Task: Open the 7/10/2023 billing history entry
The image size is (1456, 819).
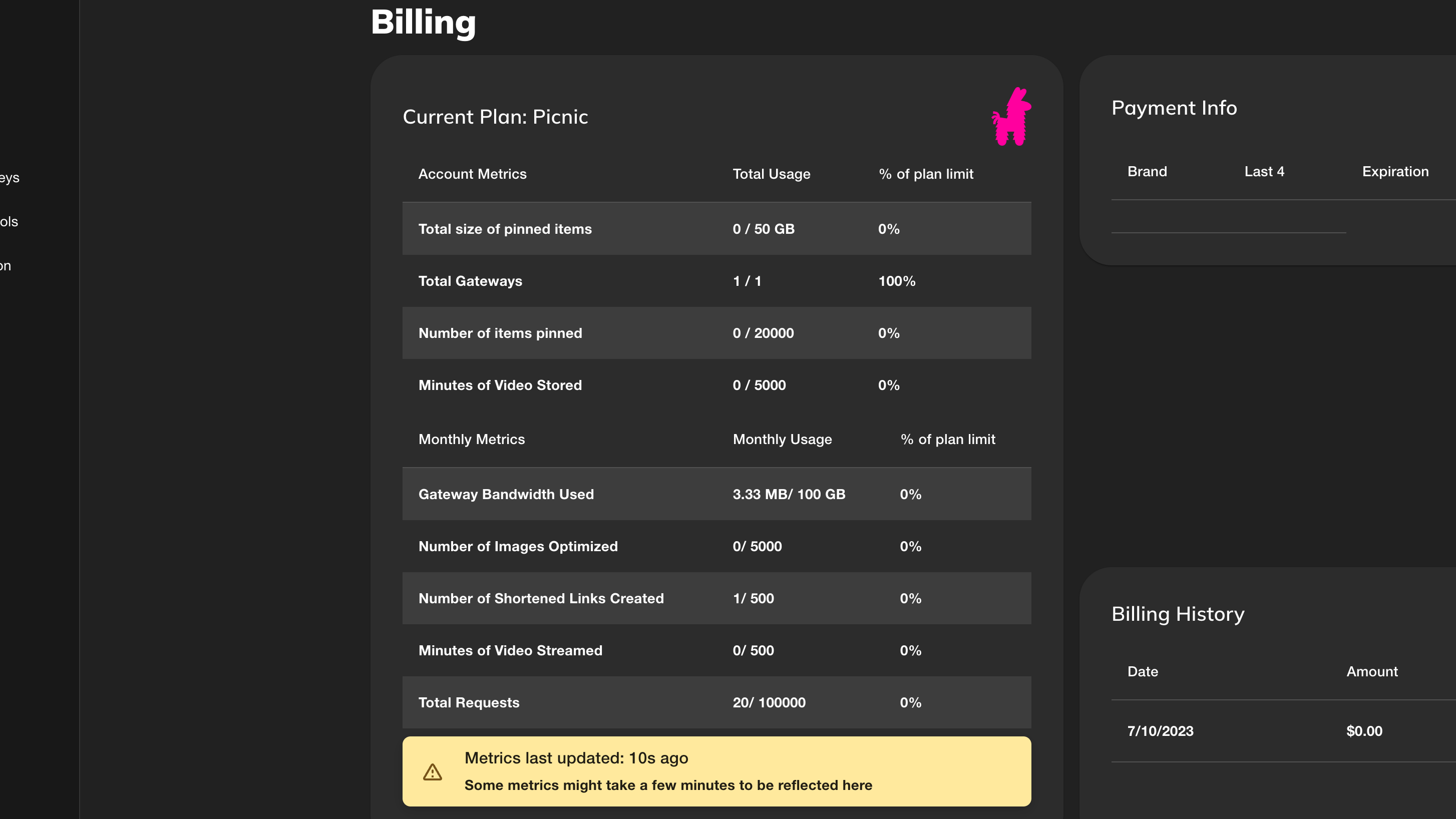Action: tap(1161, 731)
